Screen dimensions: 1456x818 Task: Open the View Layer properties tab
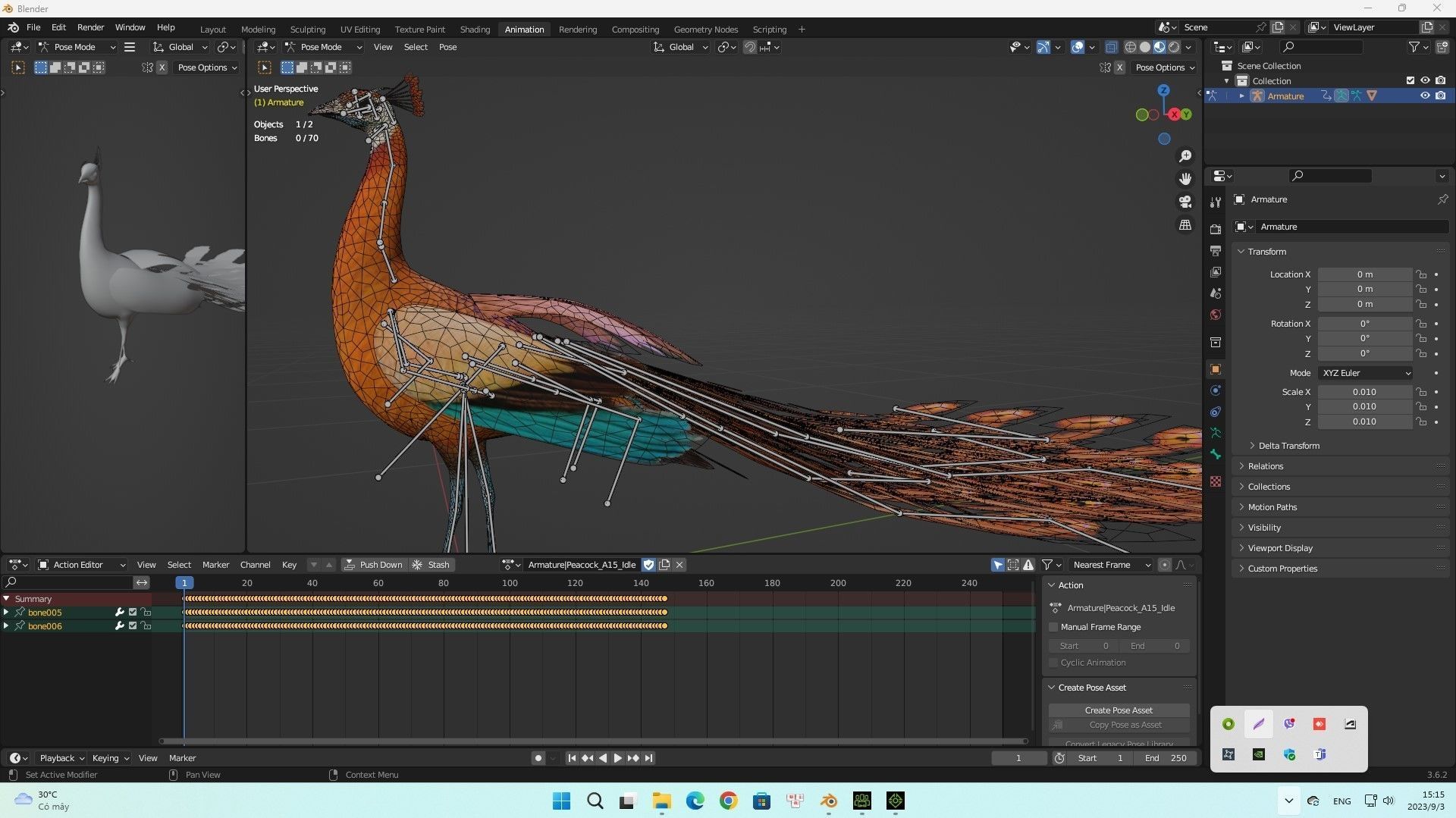[1216, 271]
